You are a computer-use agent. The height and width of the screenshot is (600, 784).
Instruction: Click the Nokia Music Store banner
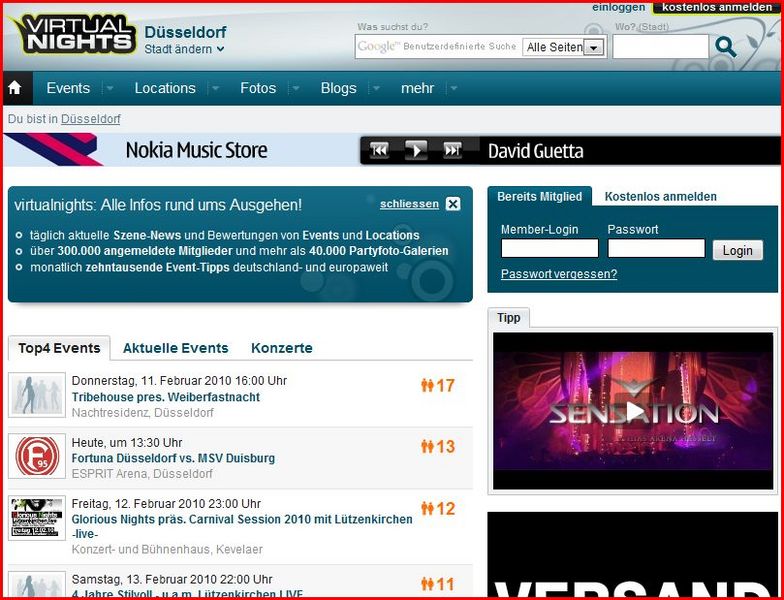point(196,150)
